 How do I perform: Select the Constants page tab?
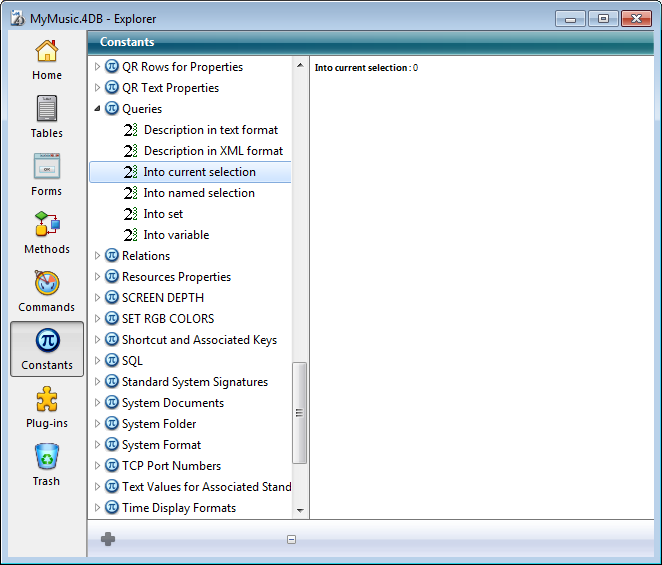click(47, 349)
